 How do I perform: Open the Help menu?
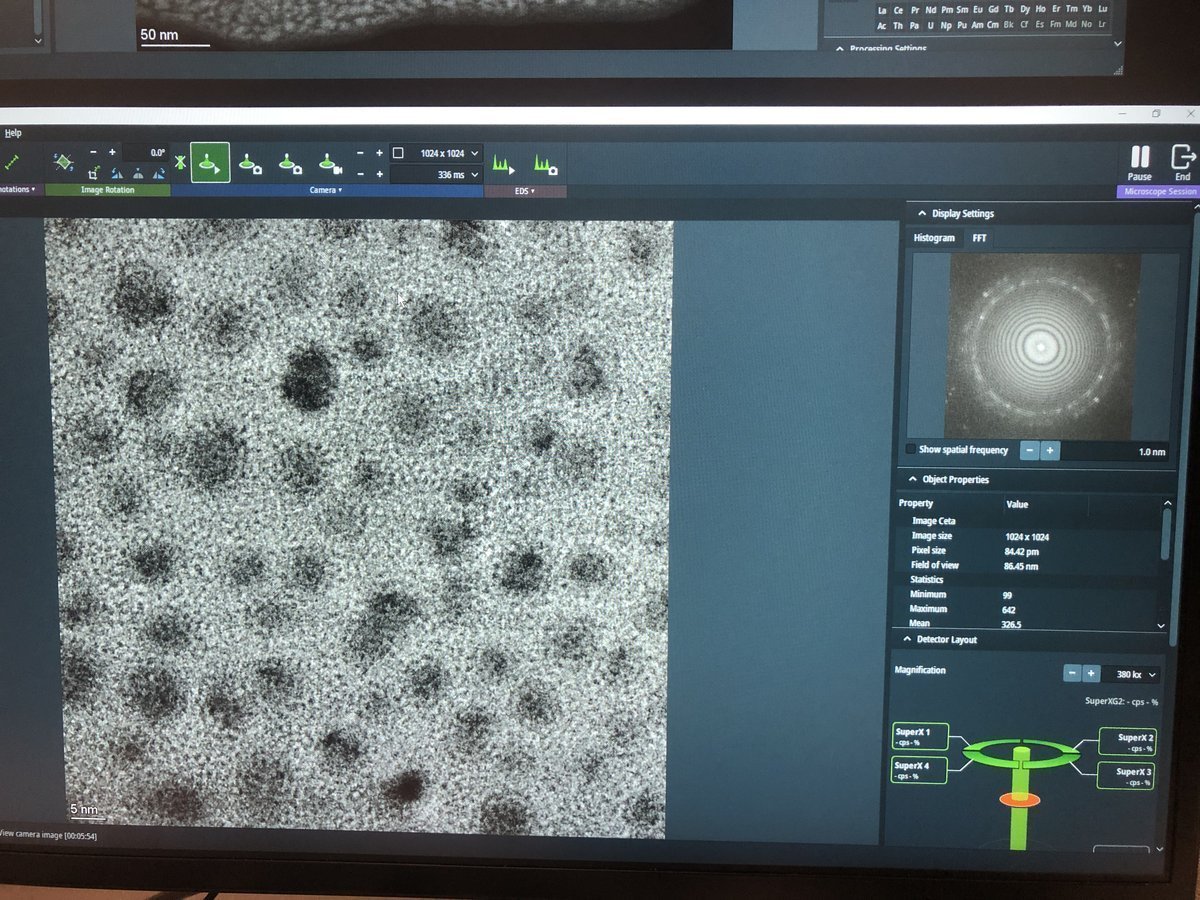point(12,132)
